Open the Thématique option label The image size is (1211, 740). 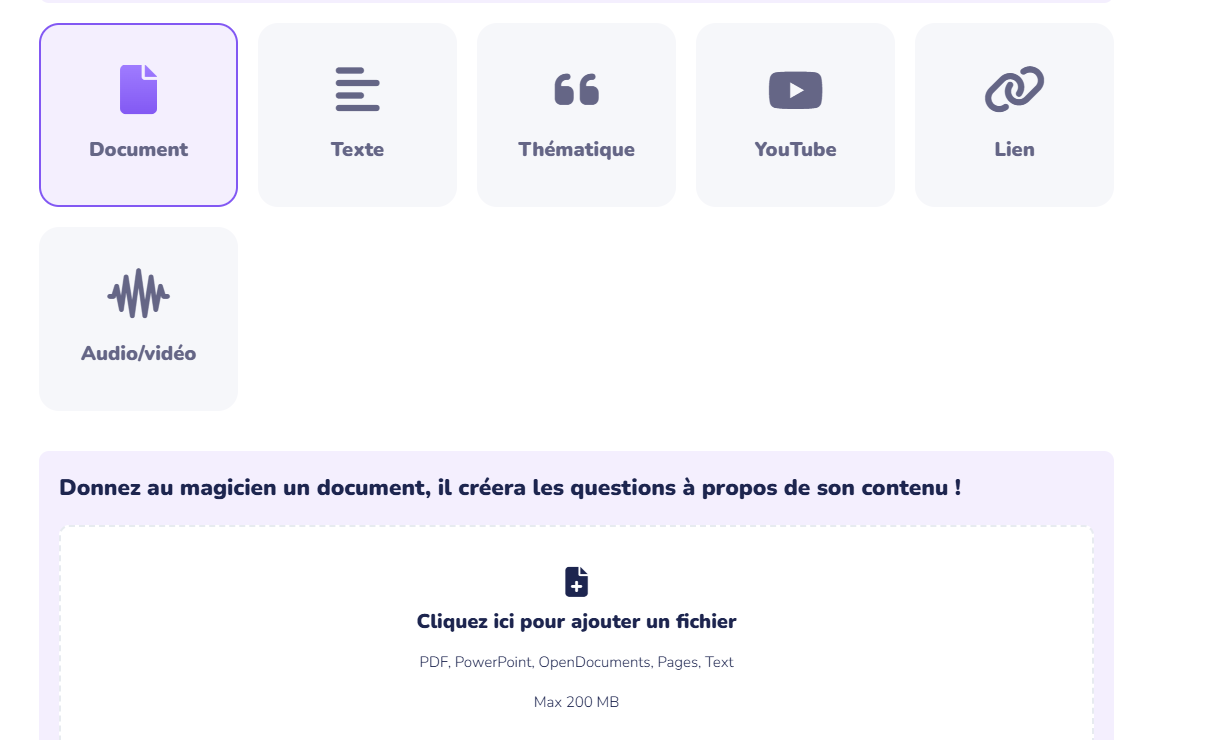[x=576, y=149]
